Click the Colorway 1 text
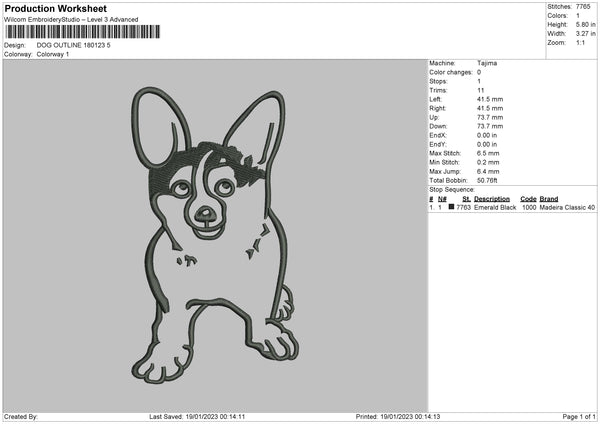 [x=53, y=54]
